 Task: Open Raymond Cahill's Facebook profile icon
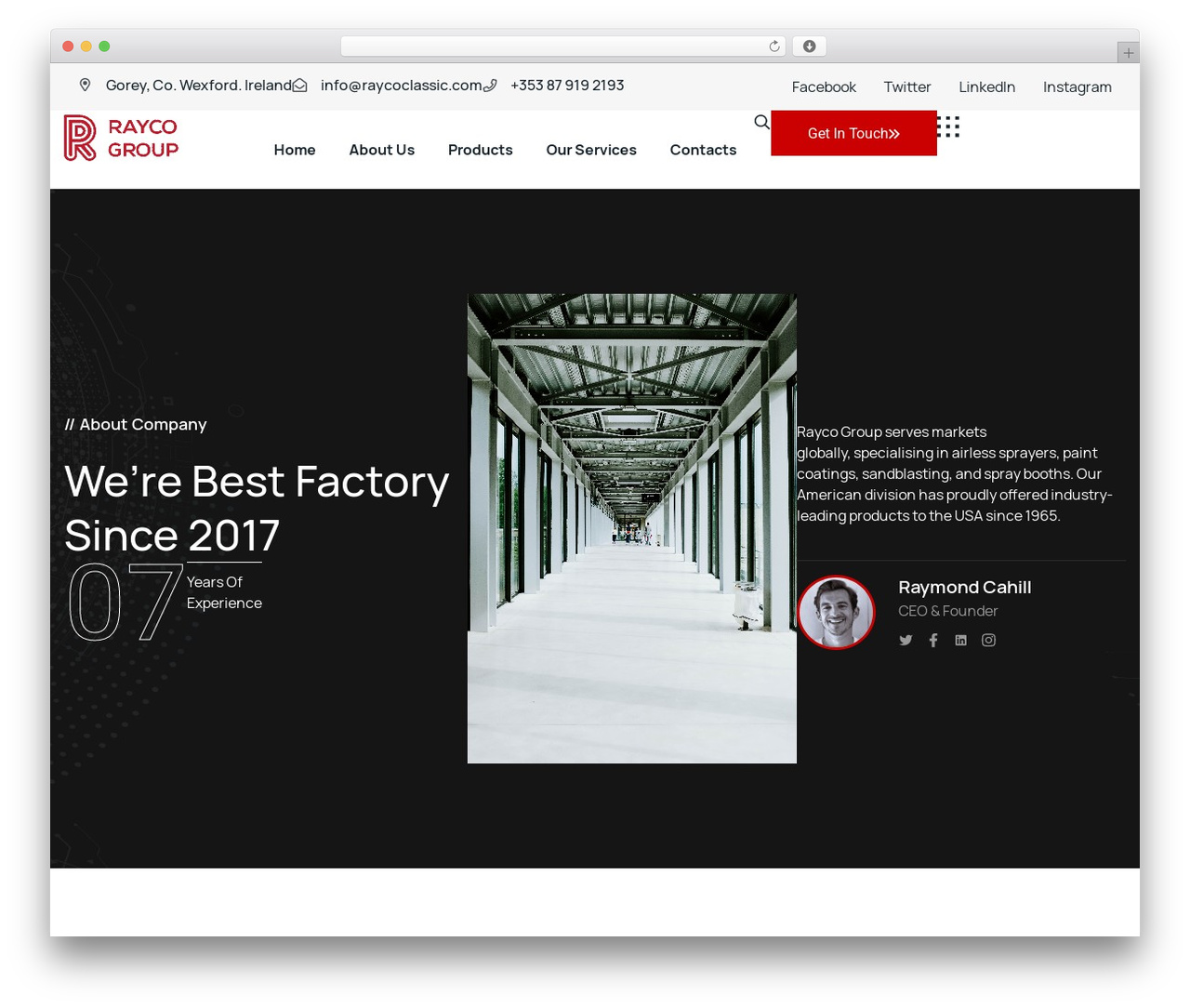933,640
